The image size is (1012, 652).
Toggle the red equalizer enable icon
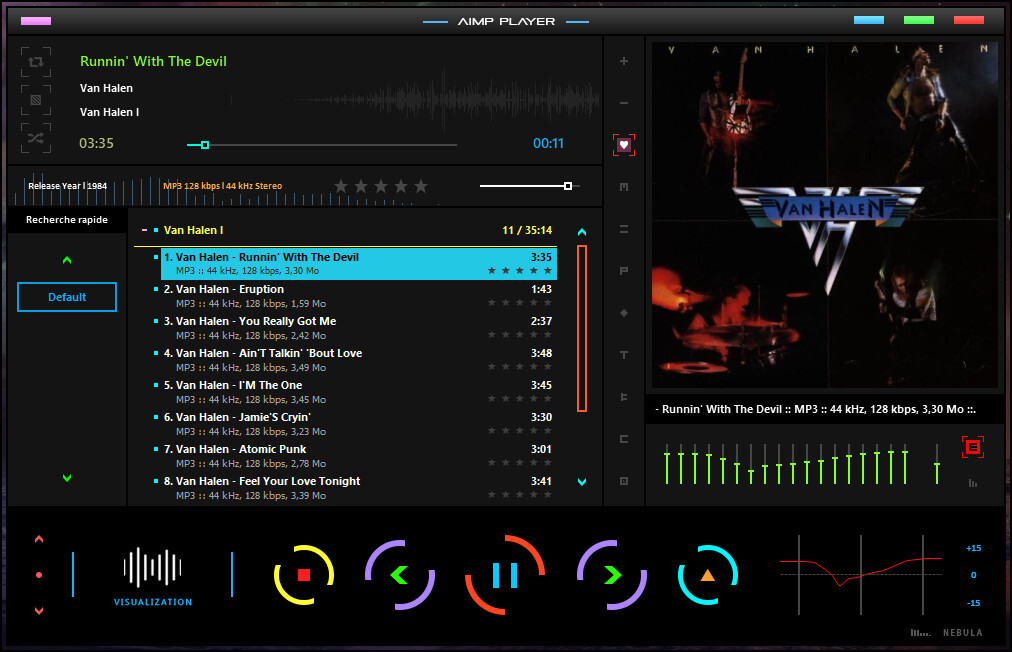[x=973, y=447]
